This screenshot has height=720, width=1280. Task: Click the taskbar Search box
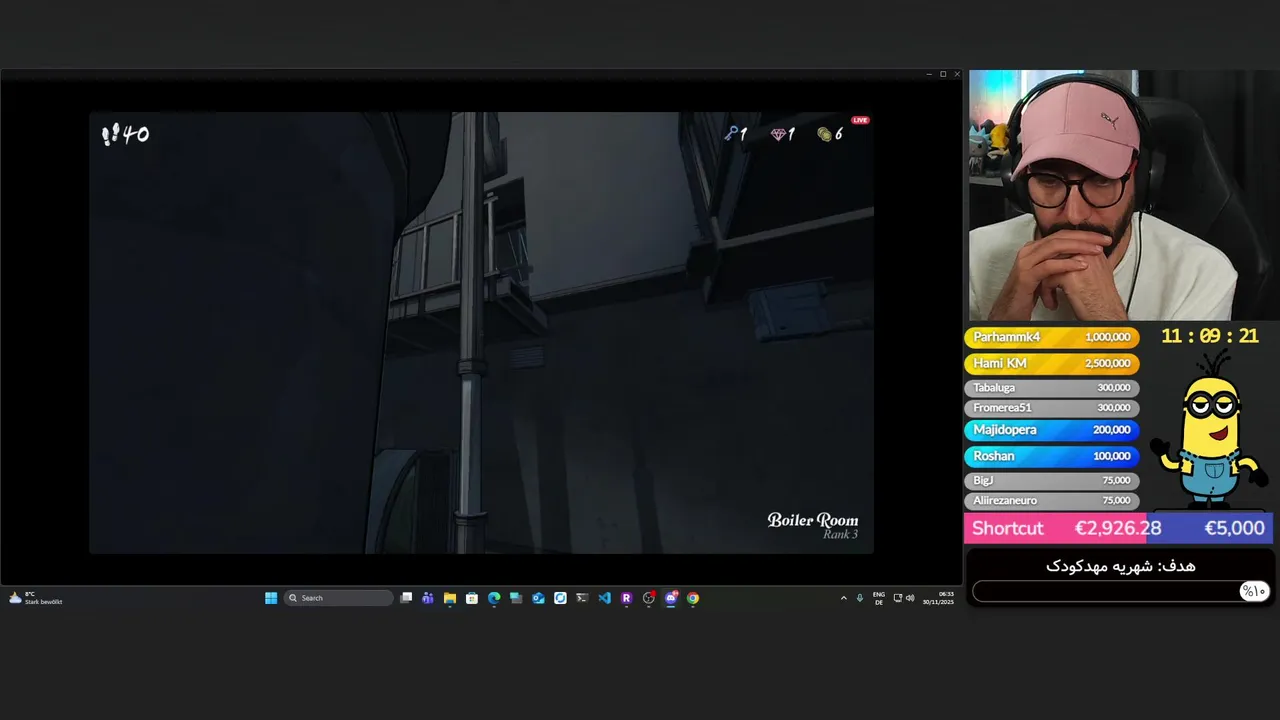[x=339, y=598]
